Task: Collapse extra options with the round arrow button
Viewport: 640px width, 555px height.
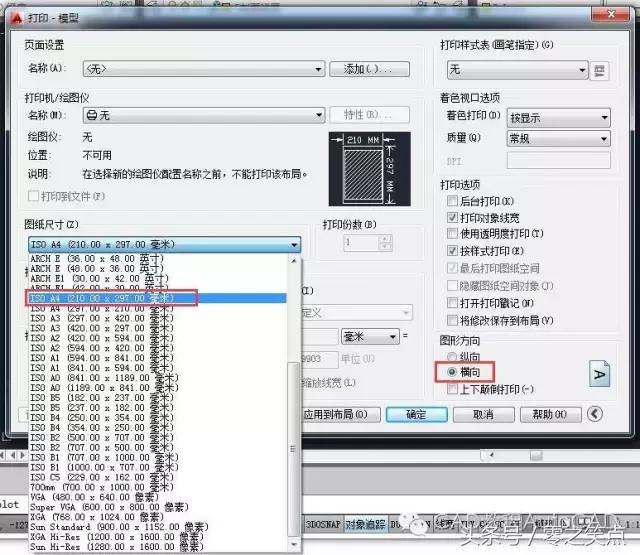Action: pos(595,414)
